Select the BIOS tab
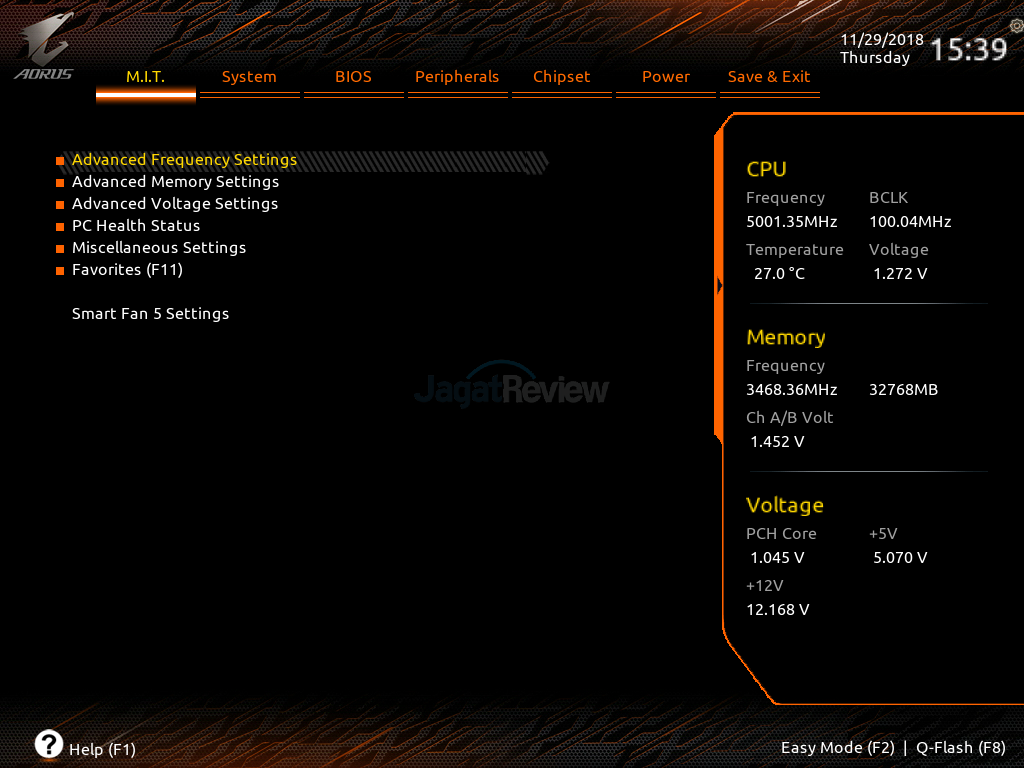The width and height of the screenshot is (1024, 768). tap(353, 77)
